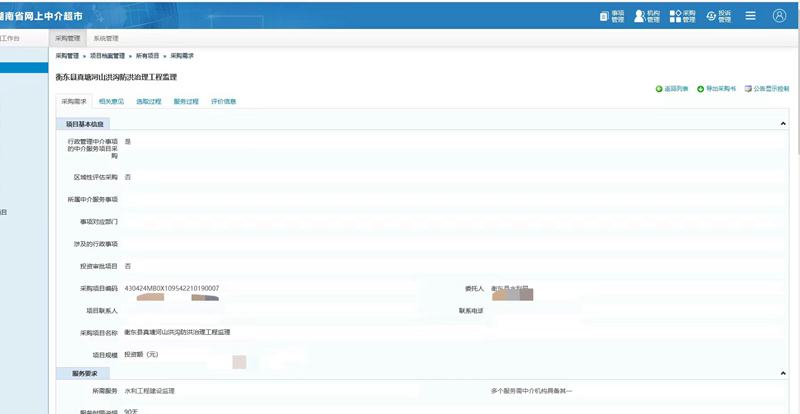Open the 评价信息 tab
This screenshot has width=800, height=414.
click(223, 102)
